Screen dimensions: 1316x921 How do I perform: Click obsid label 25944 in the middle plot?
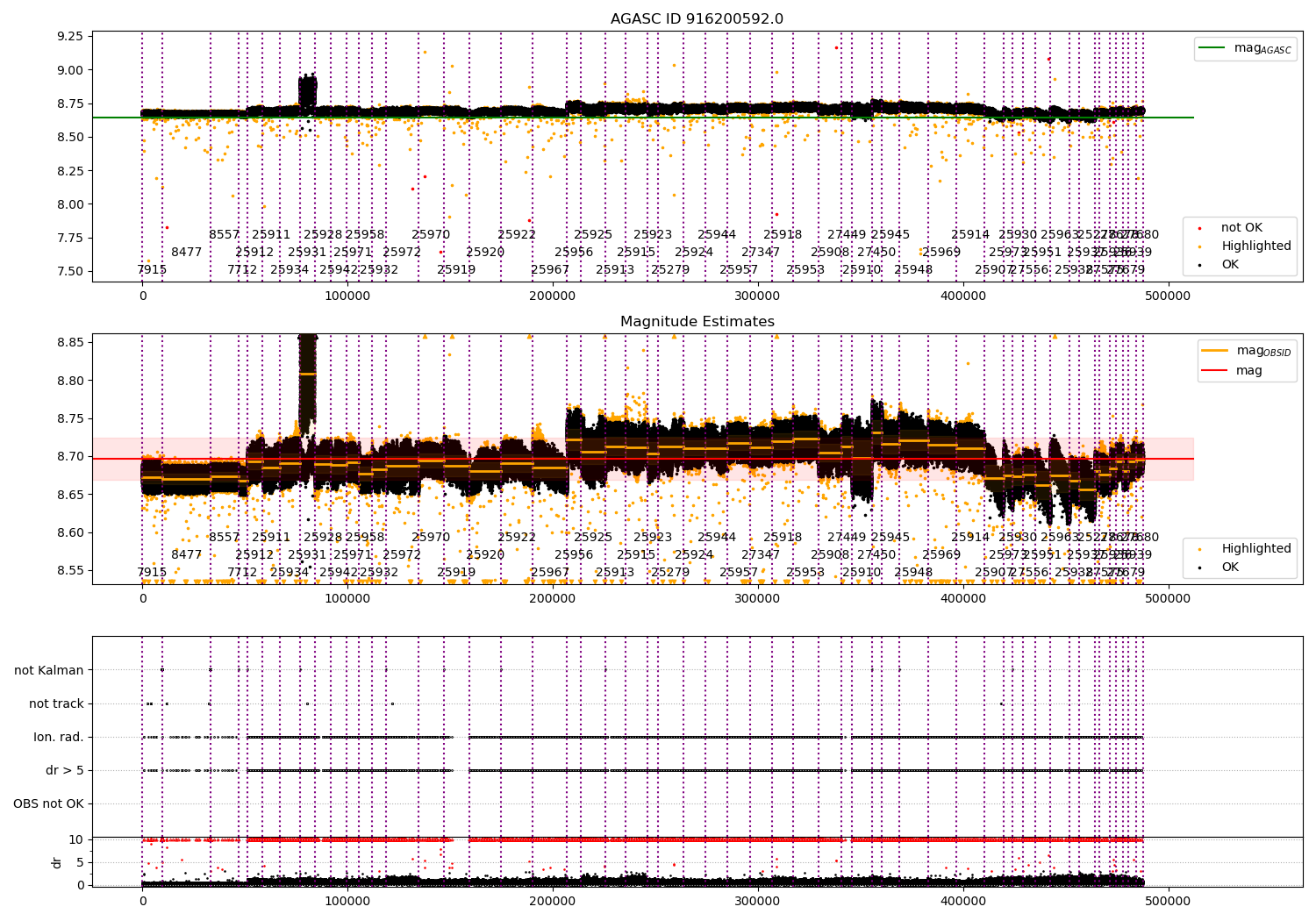(717, 538)
